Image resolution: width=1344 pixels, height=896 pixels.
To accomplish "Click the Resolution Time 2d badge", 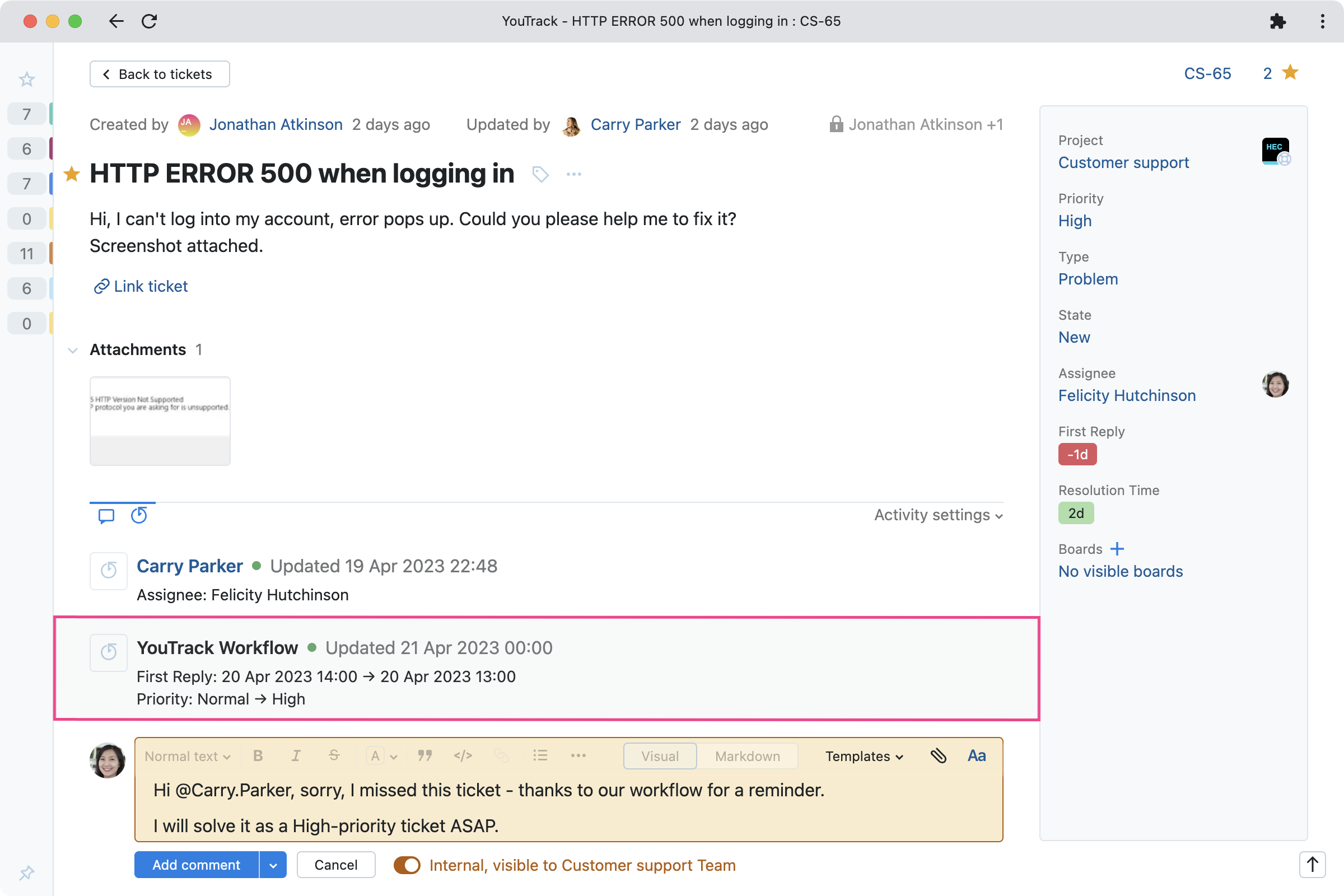I will tap(1076, 513).
